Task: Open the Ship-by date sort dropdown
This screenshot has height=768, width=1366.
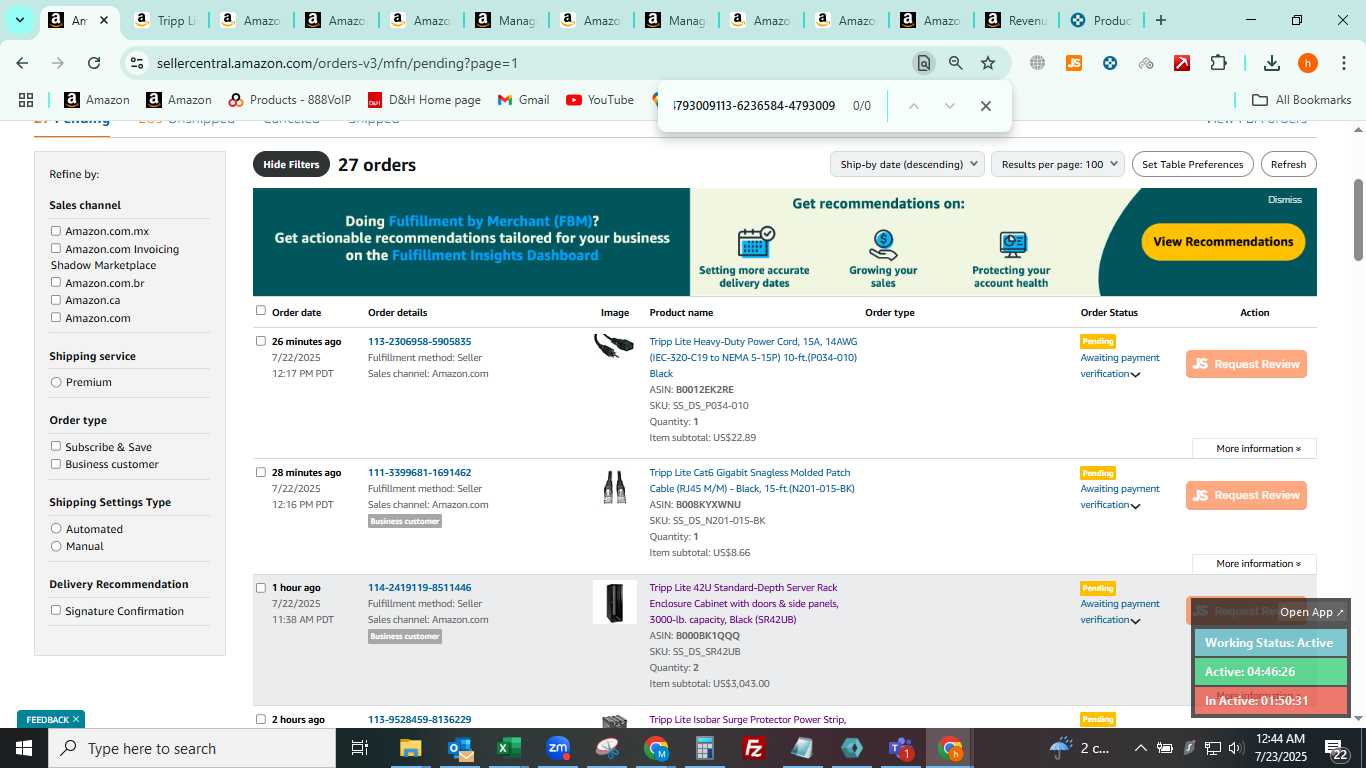Action: 907,164
